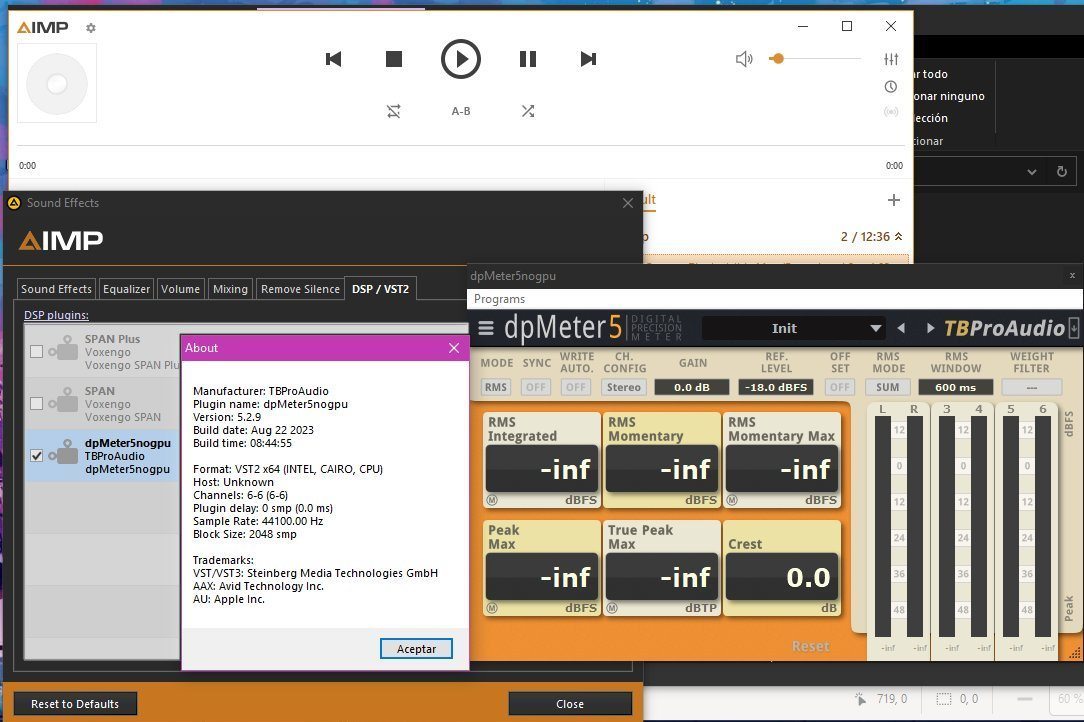Viewport: 1084px width, 722px height.
Task: Set an A-B repeat section
Action: coord(460,111)
